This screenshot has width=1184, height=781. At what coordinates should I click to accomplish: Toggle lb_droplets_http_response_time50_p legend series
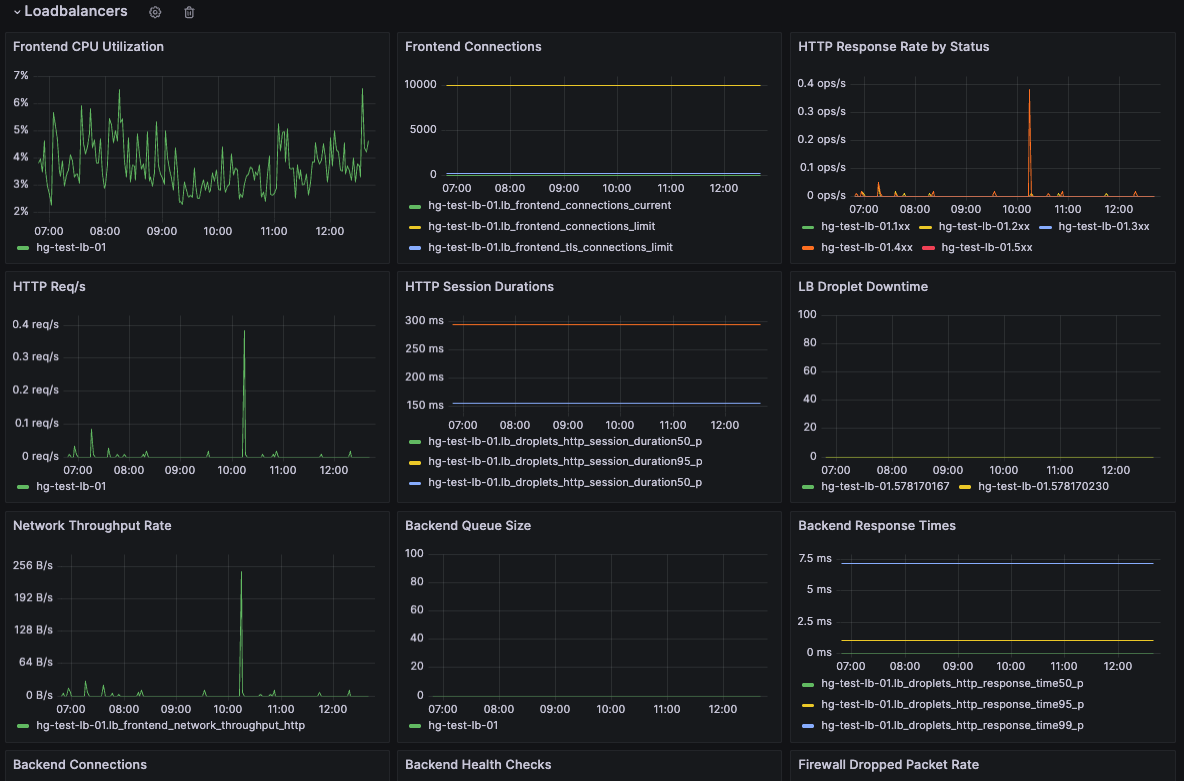point(952,684)
